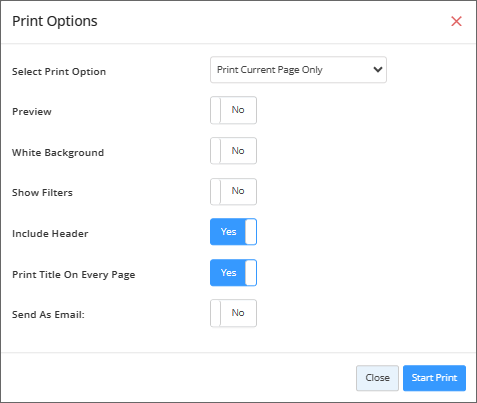Click the Preview label text
Viewport: 477px width, 403px height.
[x=32, y=112]
